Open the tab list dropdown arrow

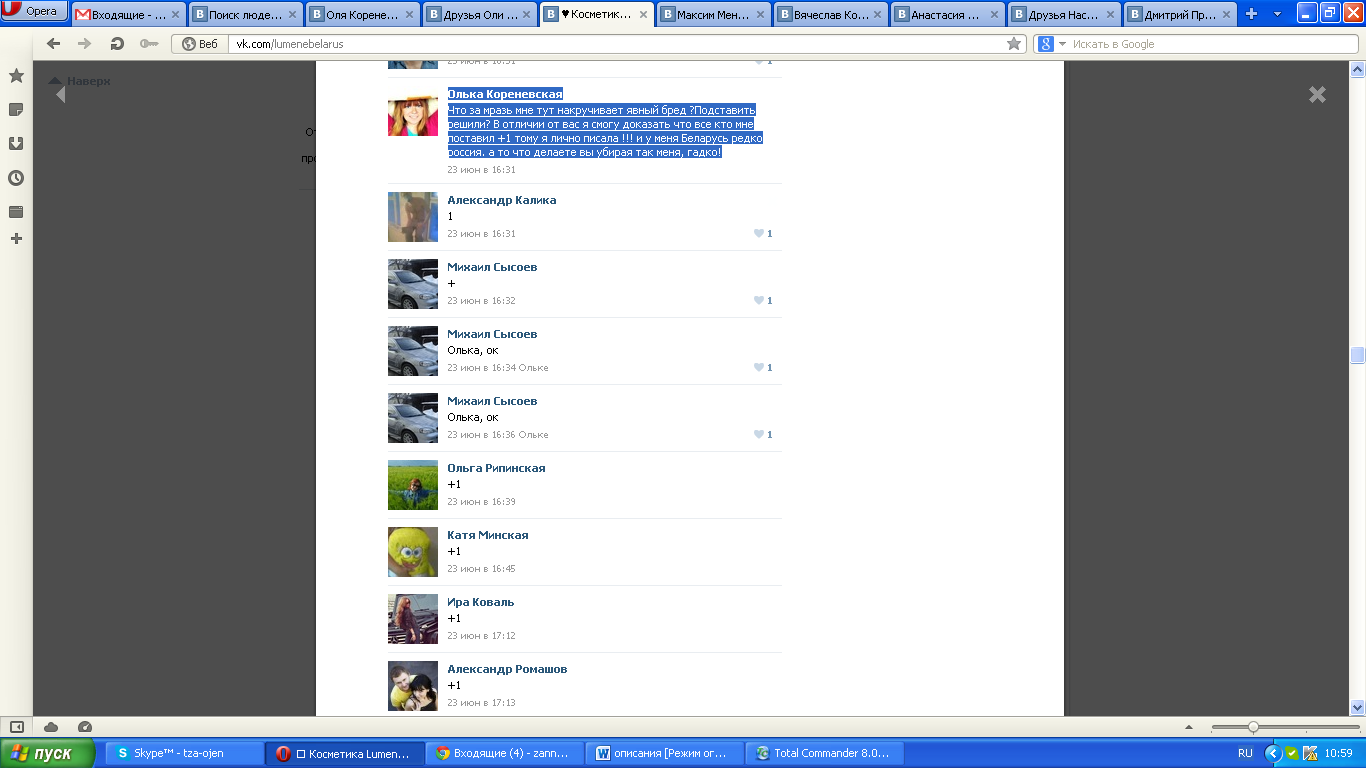(1277, 14)
